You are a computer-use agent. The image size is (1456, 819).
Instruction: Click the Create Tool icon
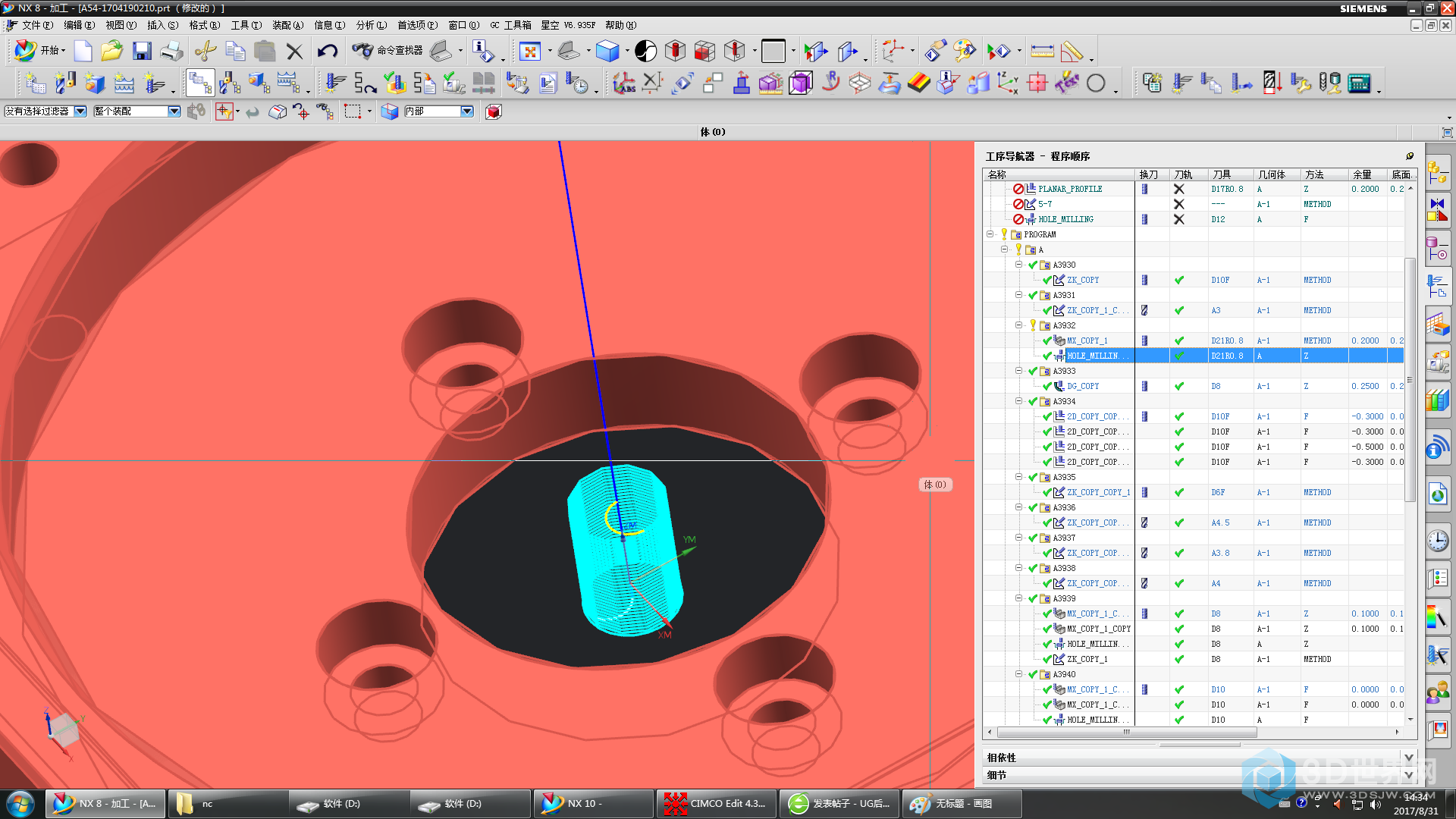tap(65, 83)
